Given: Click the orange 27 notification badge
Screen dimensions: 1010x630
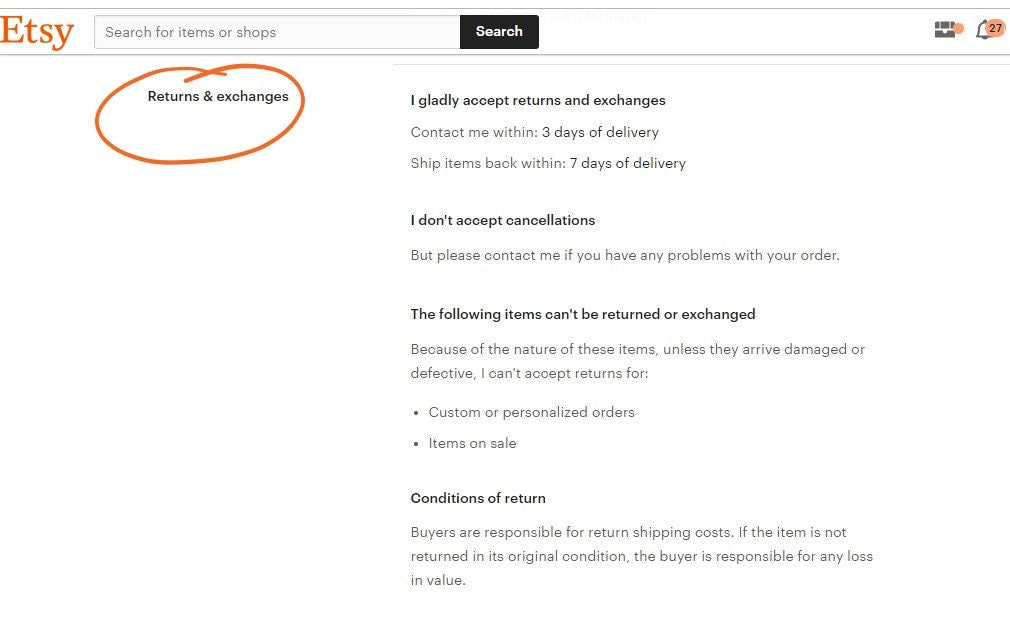Looking at the screenshot, I should (x=996, y=28).
